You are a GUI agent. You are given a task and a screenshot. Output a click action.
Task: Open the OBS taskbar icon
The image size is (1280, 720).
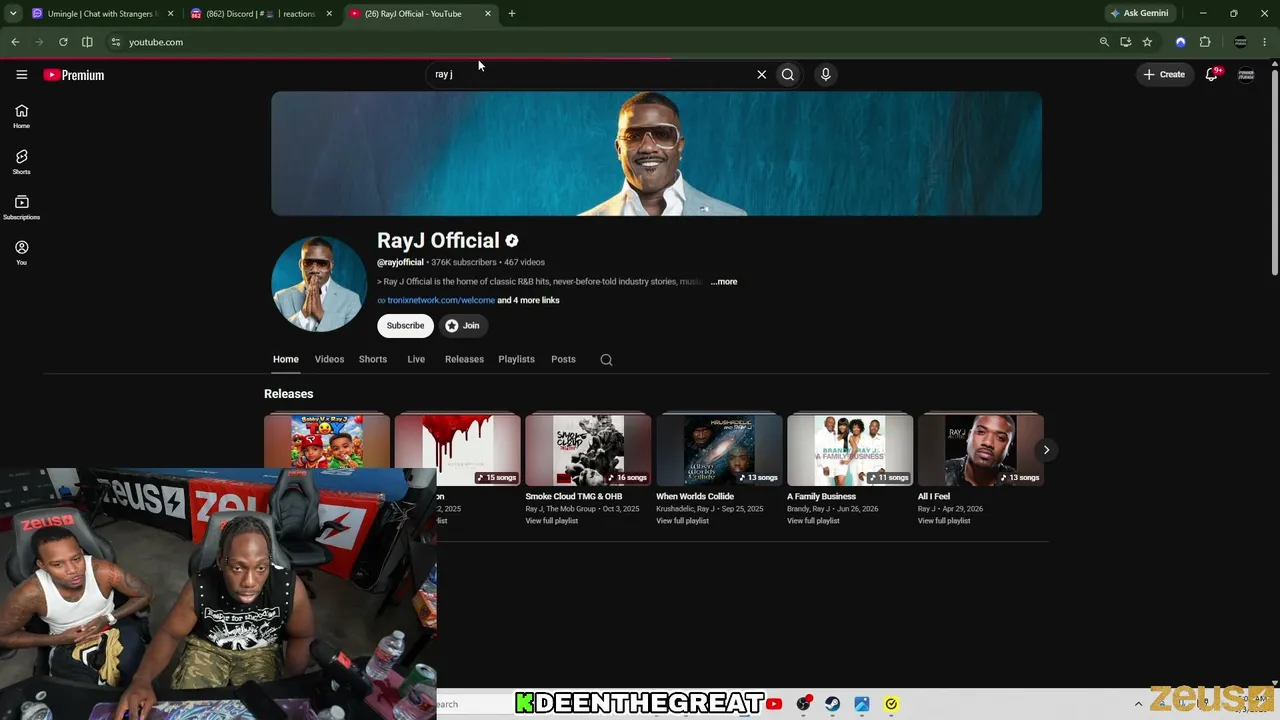coord(803,704)
